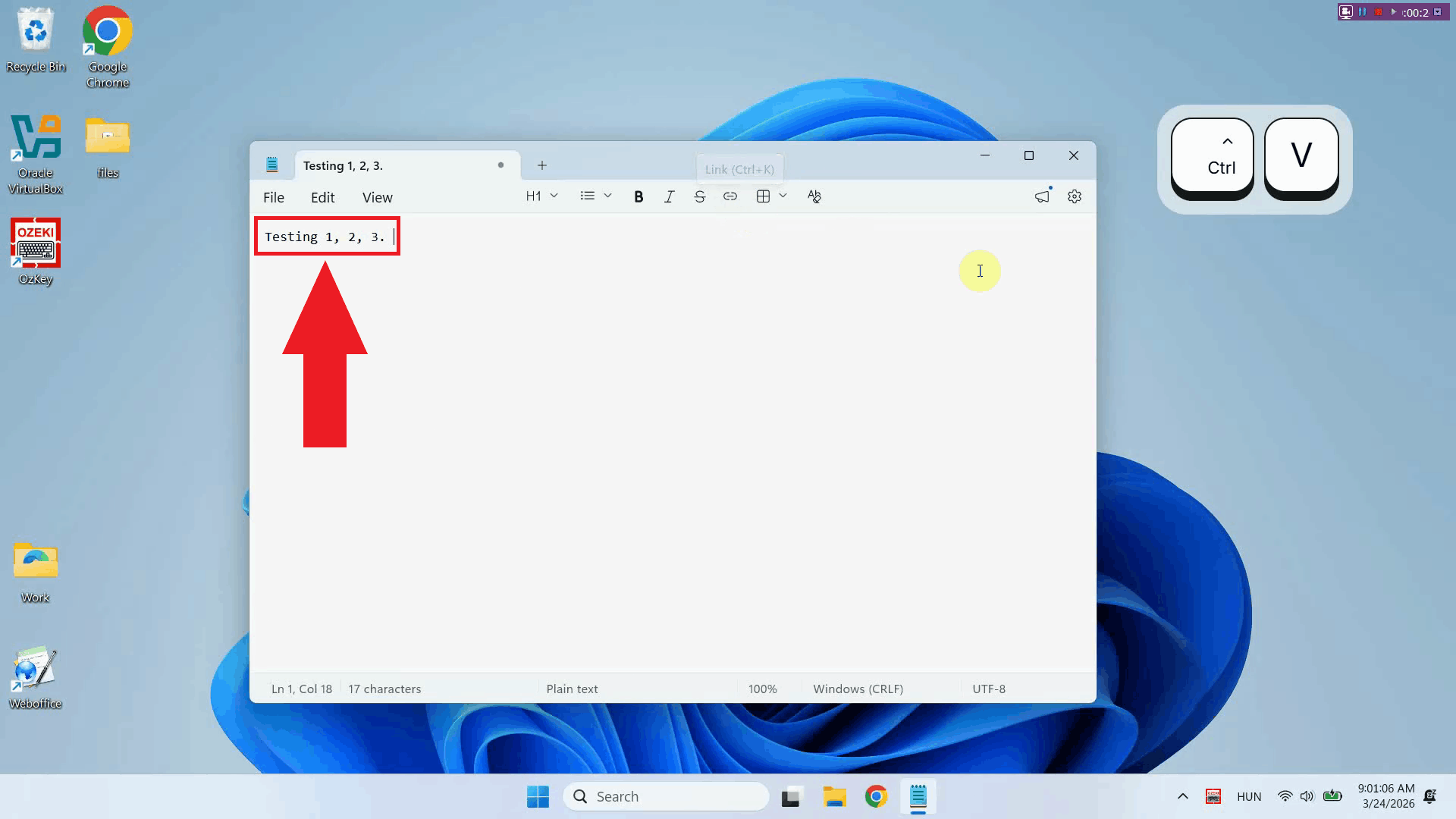Viewport: 1456px width, 819px height.
Task: Change Windows (CRLF) line ending setting
Action: pyautogui.click(x=858, y=689)
